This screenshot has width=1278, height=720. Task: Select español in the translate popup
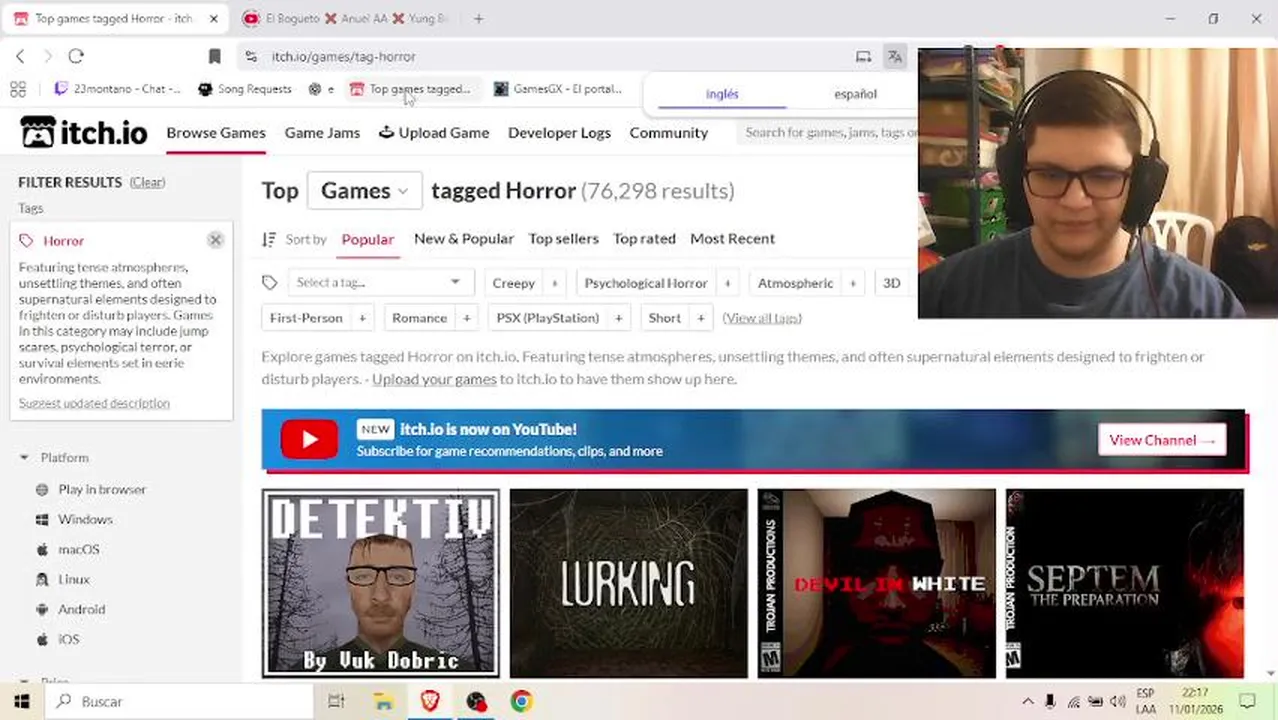point(855,94)
